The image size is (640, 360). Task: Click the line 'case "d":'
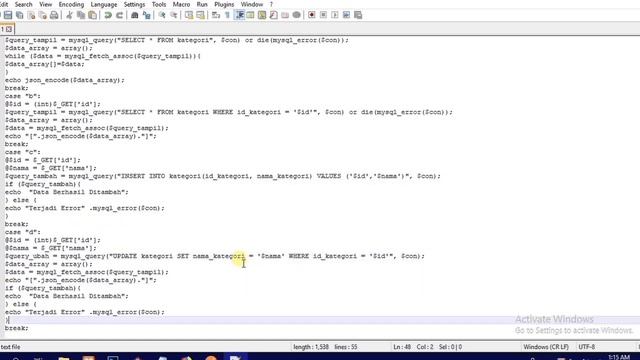(x=22, y=232)
